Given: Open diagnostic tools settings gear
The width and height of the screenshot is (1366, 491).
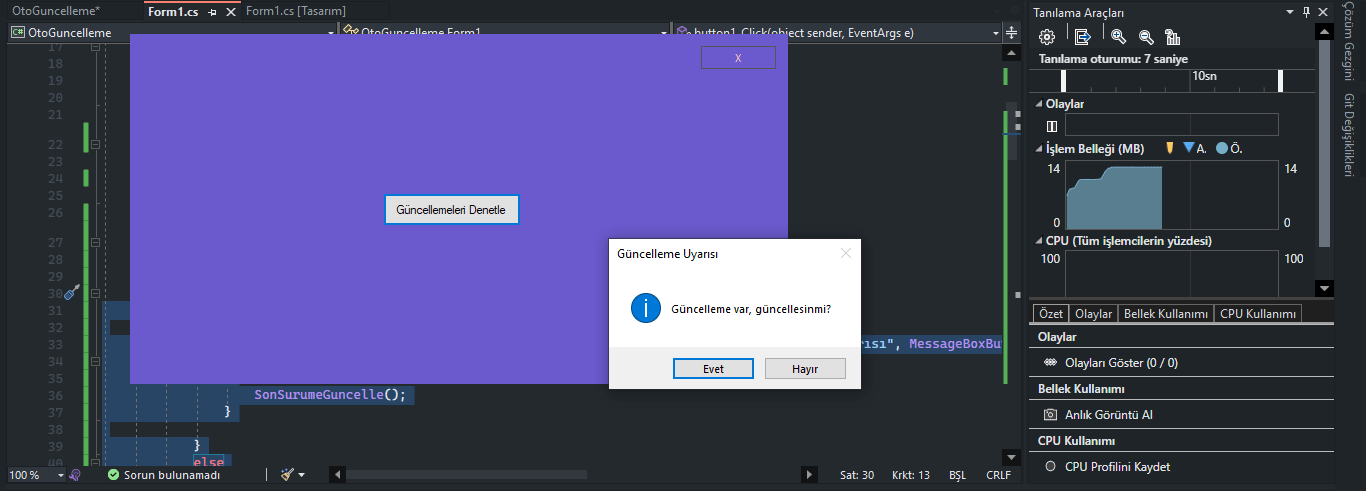Looking at the screenshot, I should click(x=1047, y=37).
